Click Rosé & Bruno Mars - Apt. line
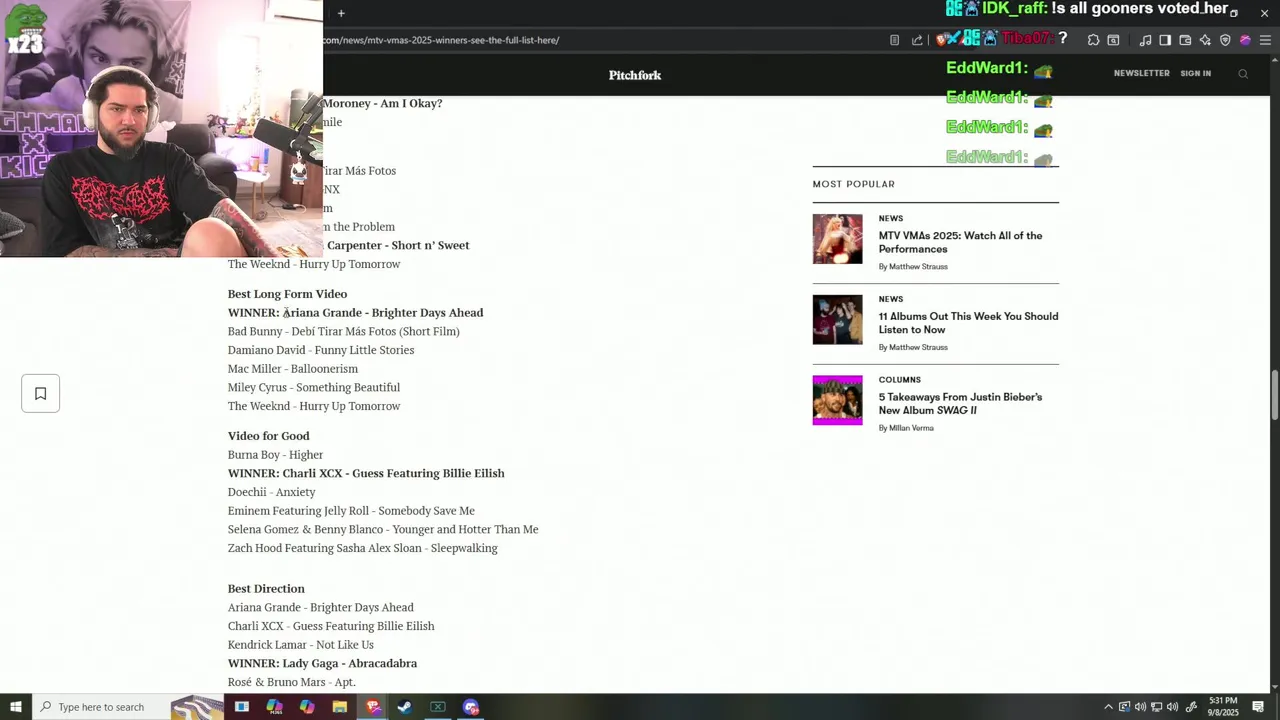The width and height of the screenshot is (1280, 720). point(291,682)
